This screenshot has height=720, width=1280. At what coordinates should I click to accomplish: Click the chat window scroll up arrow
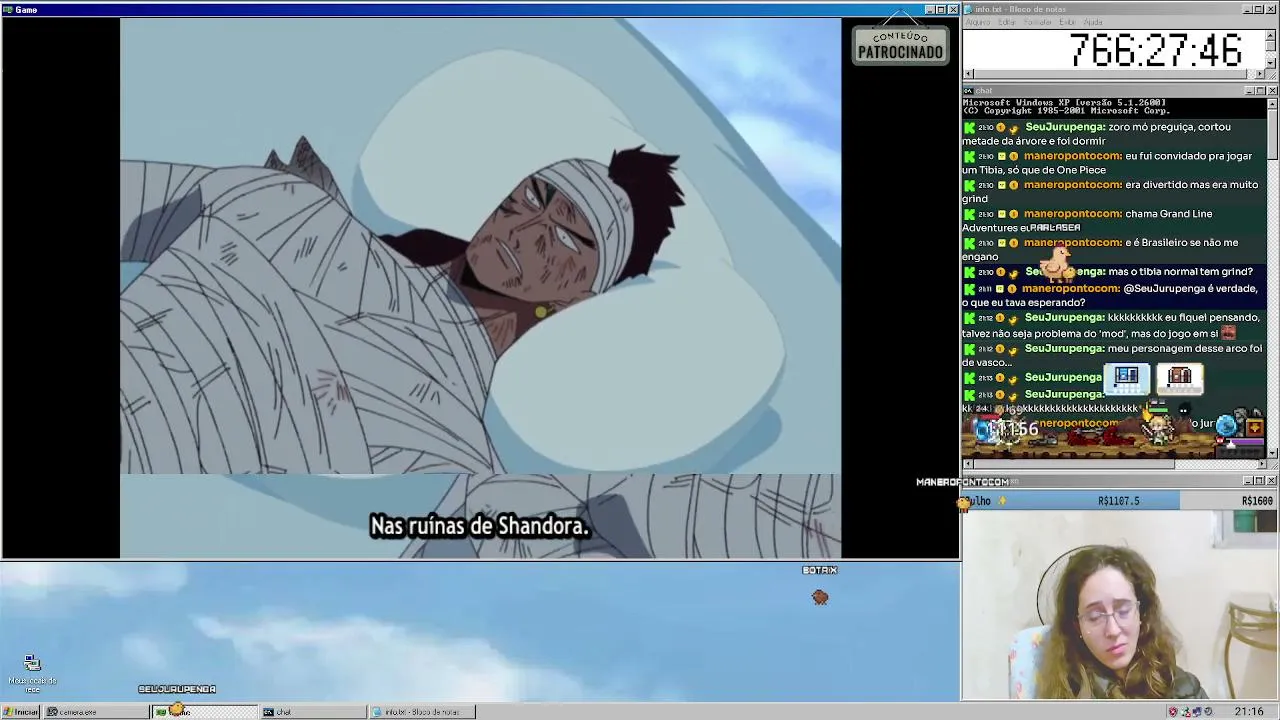coord(1272,103)
